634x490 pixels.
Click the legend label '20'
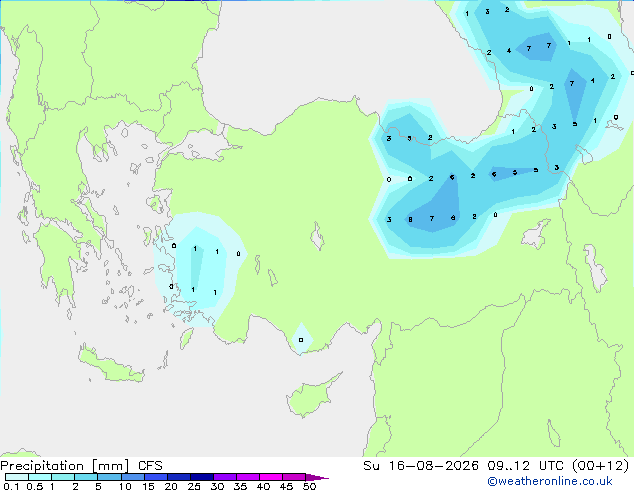point(171,486)
